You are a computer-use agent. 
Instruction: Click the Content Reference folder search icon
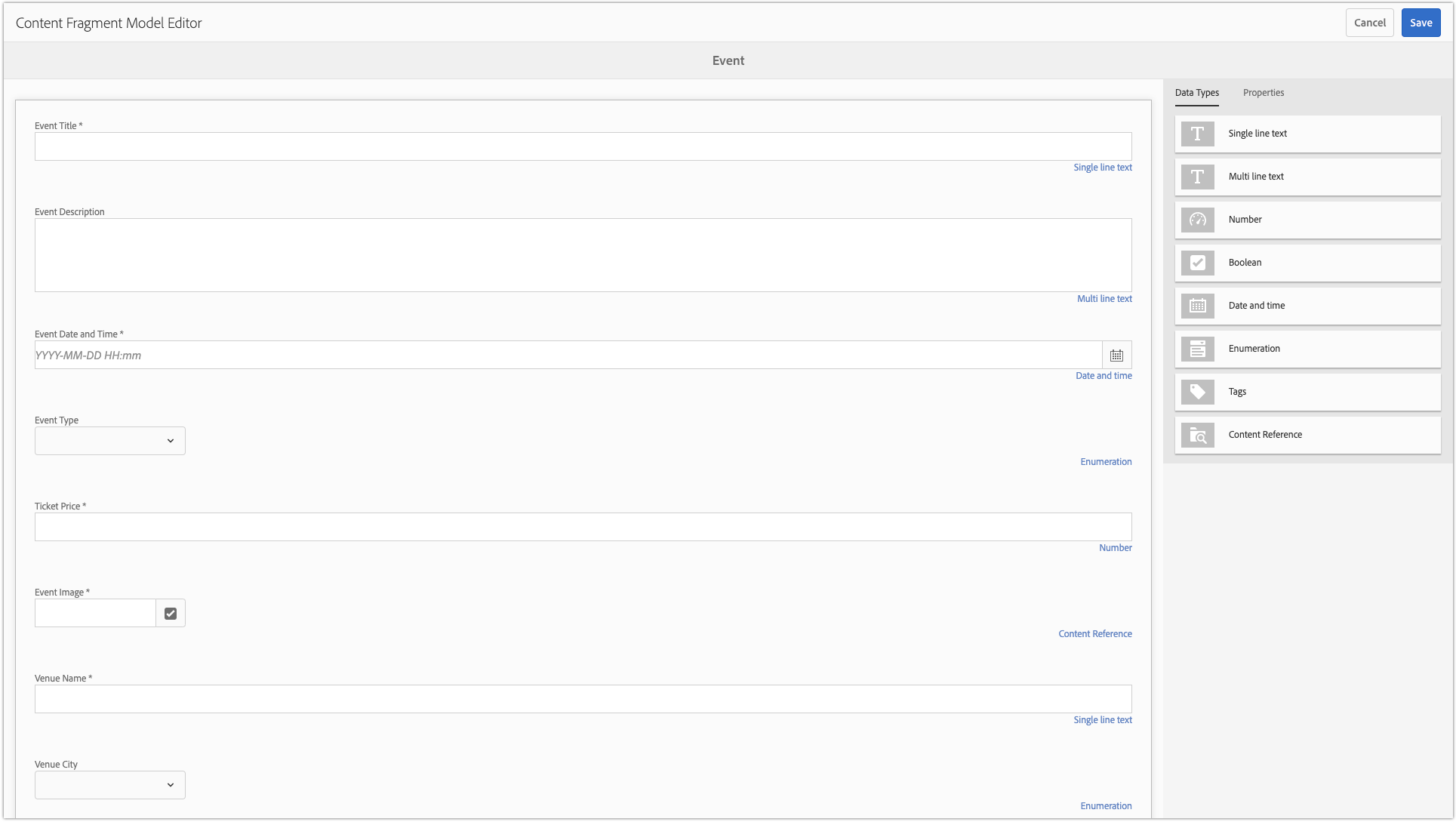tap(1197, 435)
